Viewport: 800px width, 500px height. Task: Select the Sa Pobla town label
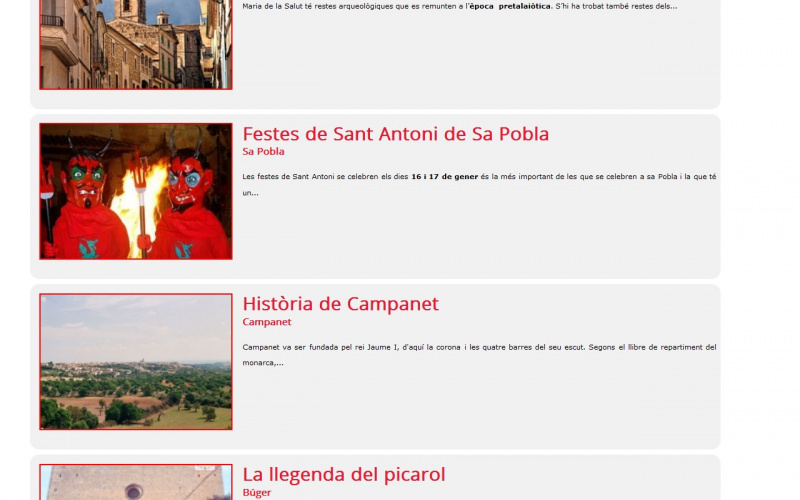tap(263, 152)
